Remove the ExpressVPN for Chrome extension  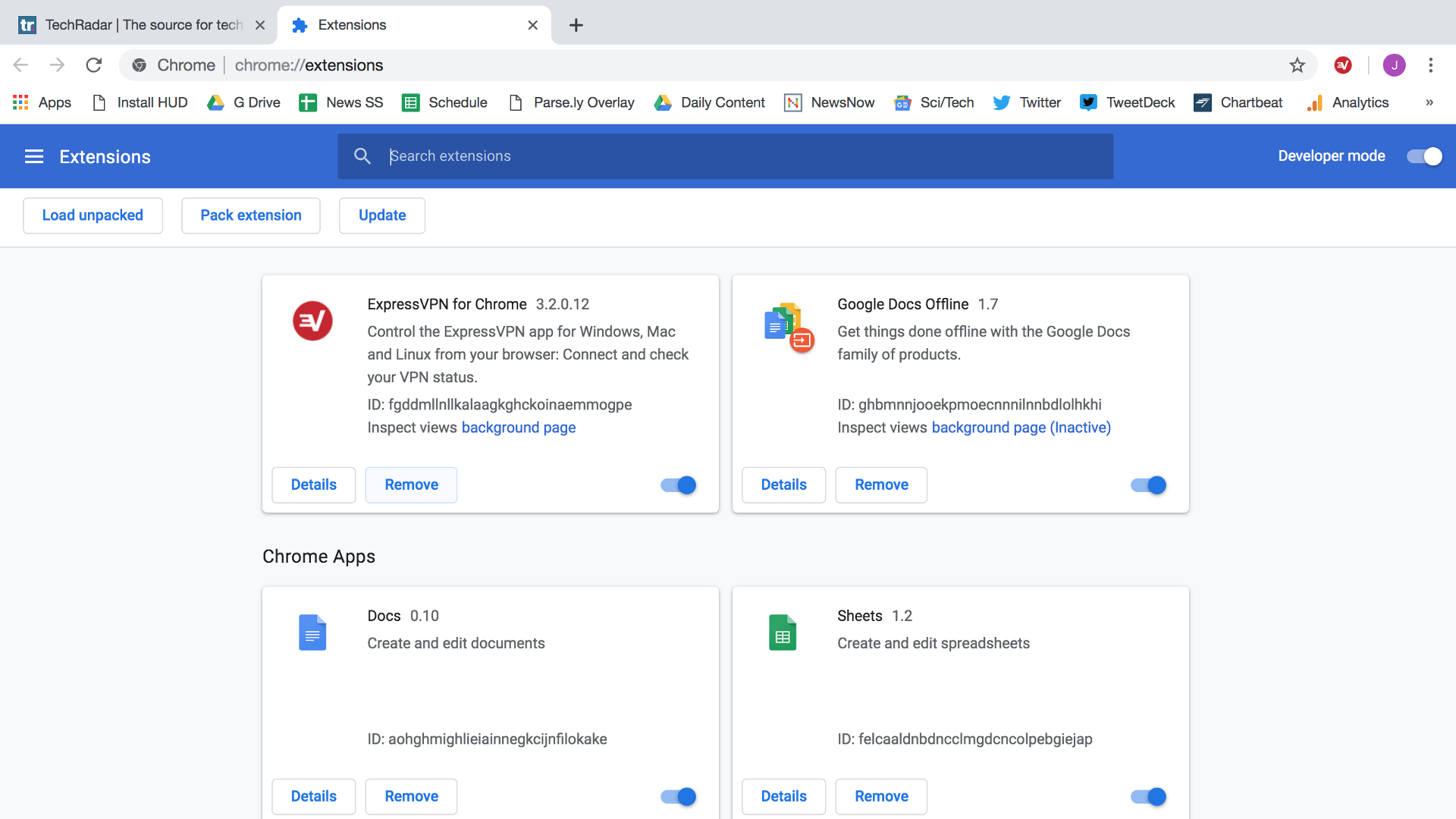[x=411, y=485]
